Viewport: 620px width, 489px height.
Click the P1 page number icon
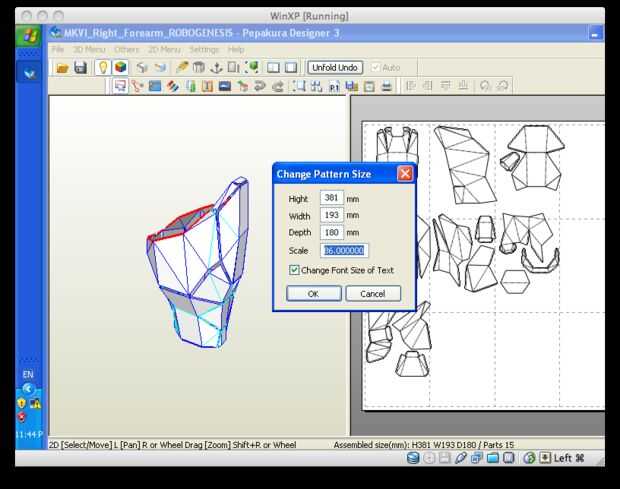pos(334,86)
